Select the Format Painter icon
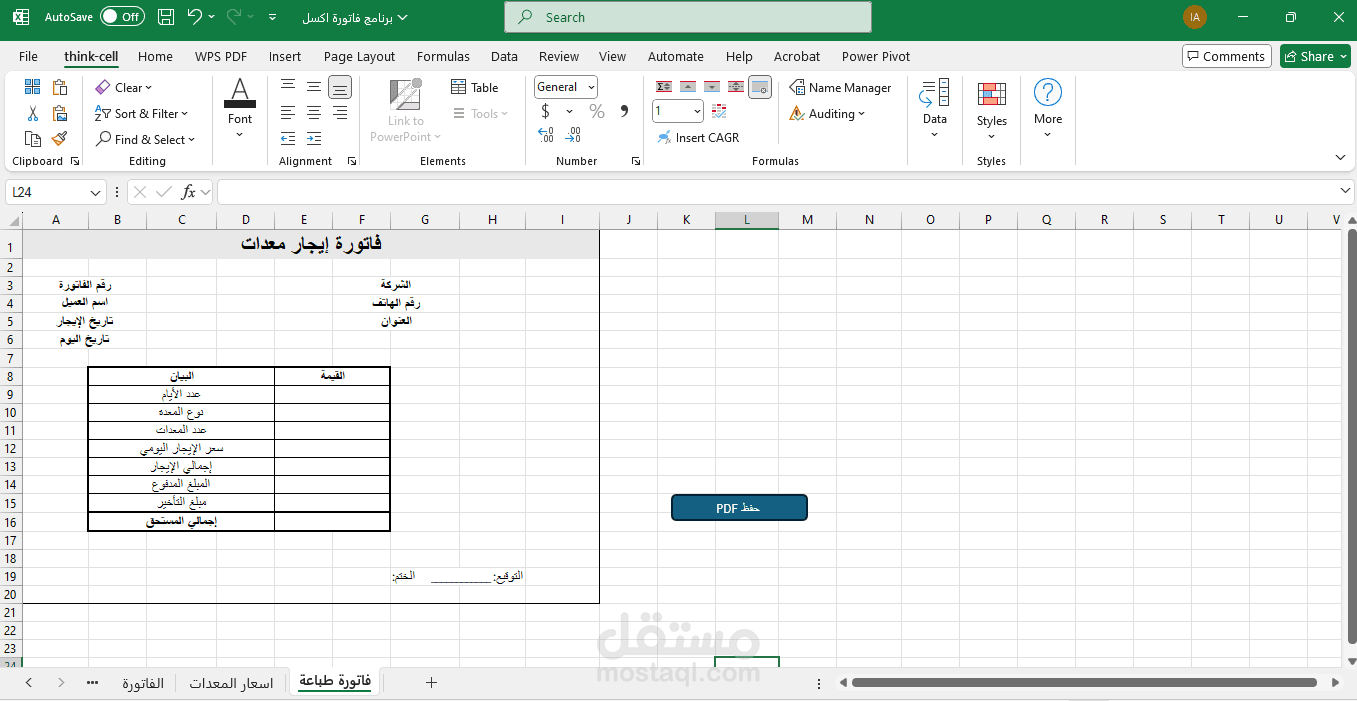Screen dimensions: 1357x701 (60, 139)
